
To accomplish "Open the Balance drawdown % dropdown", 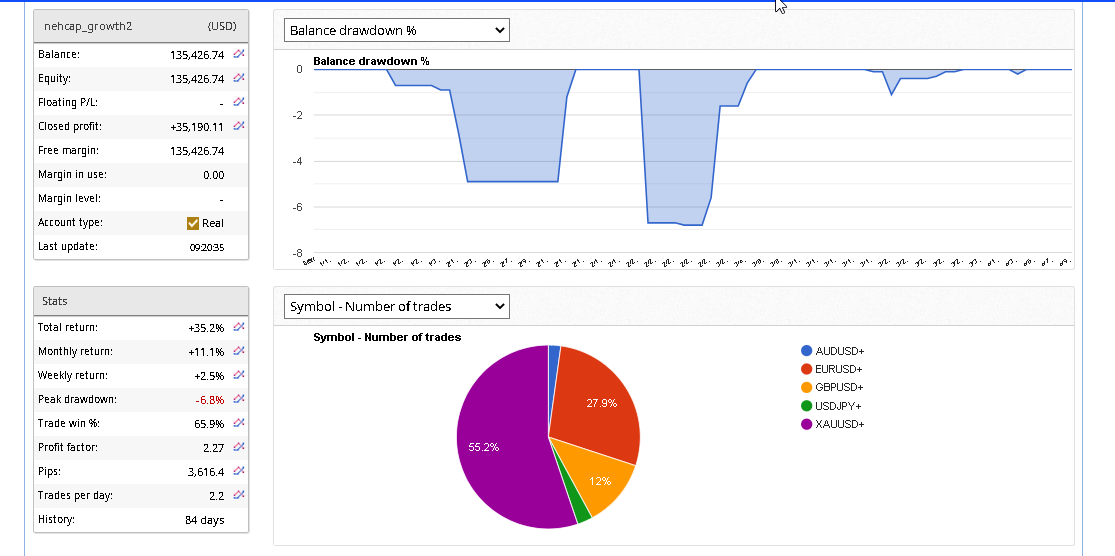I will (x=396, y=30).
